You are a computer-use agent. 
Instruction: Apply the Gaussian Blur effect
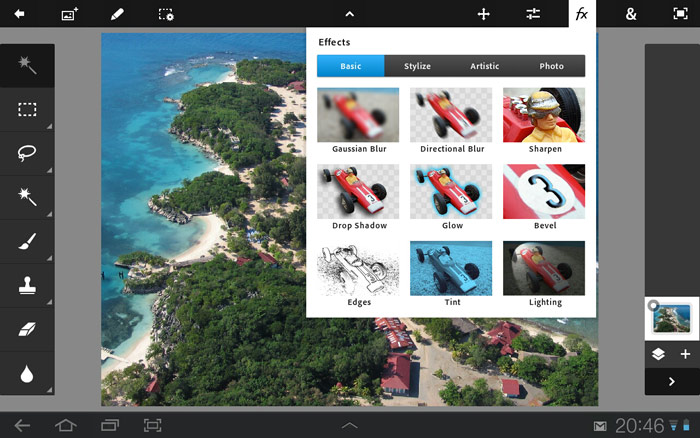pyautogui.click(x=358, y=121)
